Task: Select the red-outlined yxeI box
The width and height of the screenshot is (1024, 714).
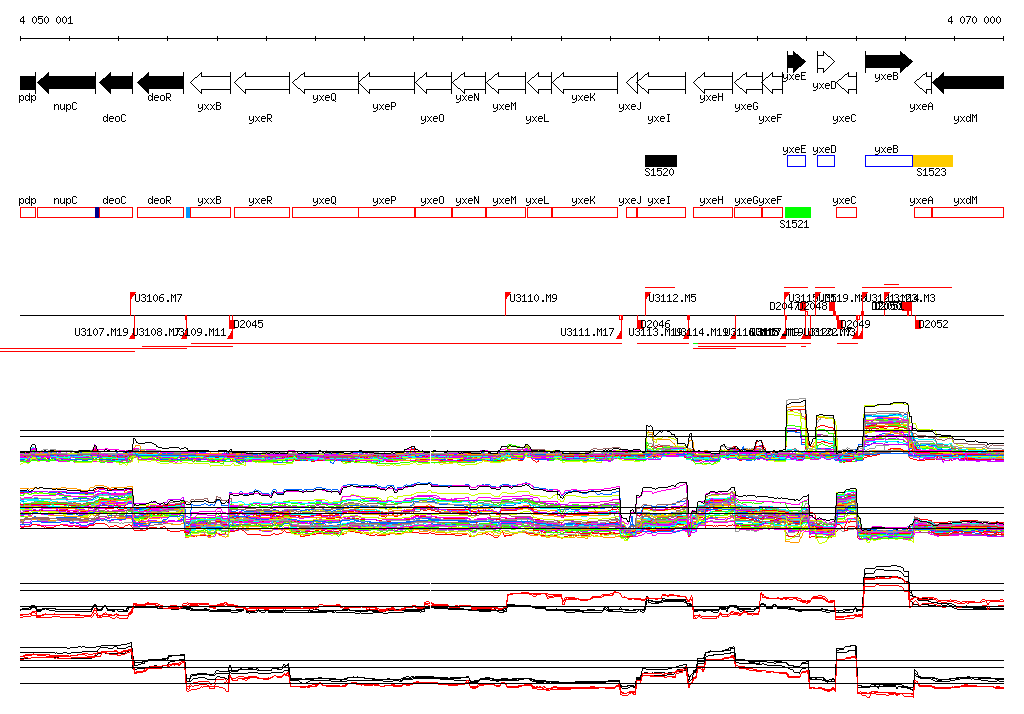Action: point(661,212)
